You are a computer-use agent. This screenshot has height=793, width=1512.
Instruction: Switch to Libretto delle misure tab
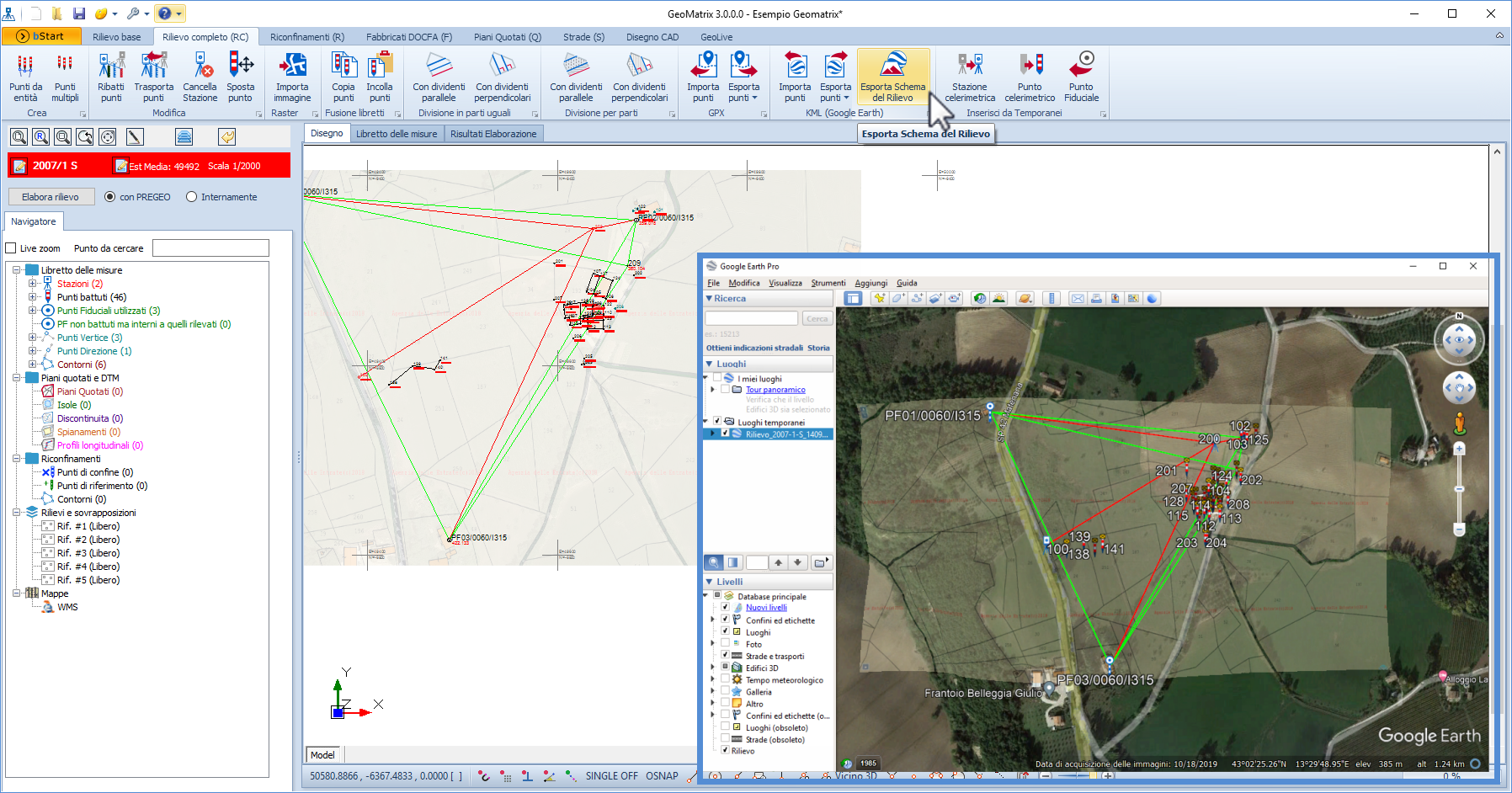pyautogui.click(x=397, y=134)
